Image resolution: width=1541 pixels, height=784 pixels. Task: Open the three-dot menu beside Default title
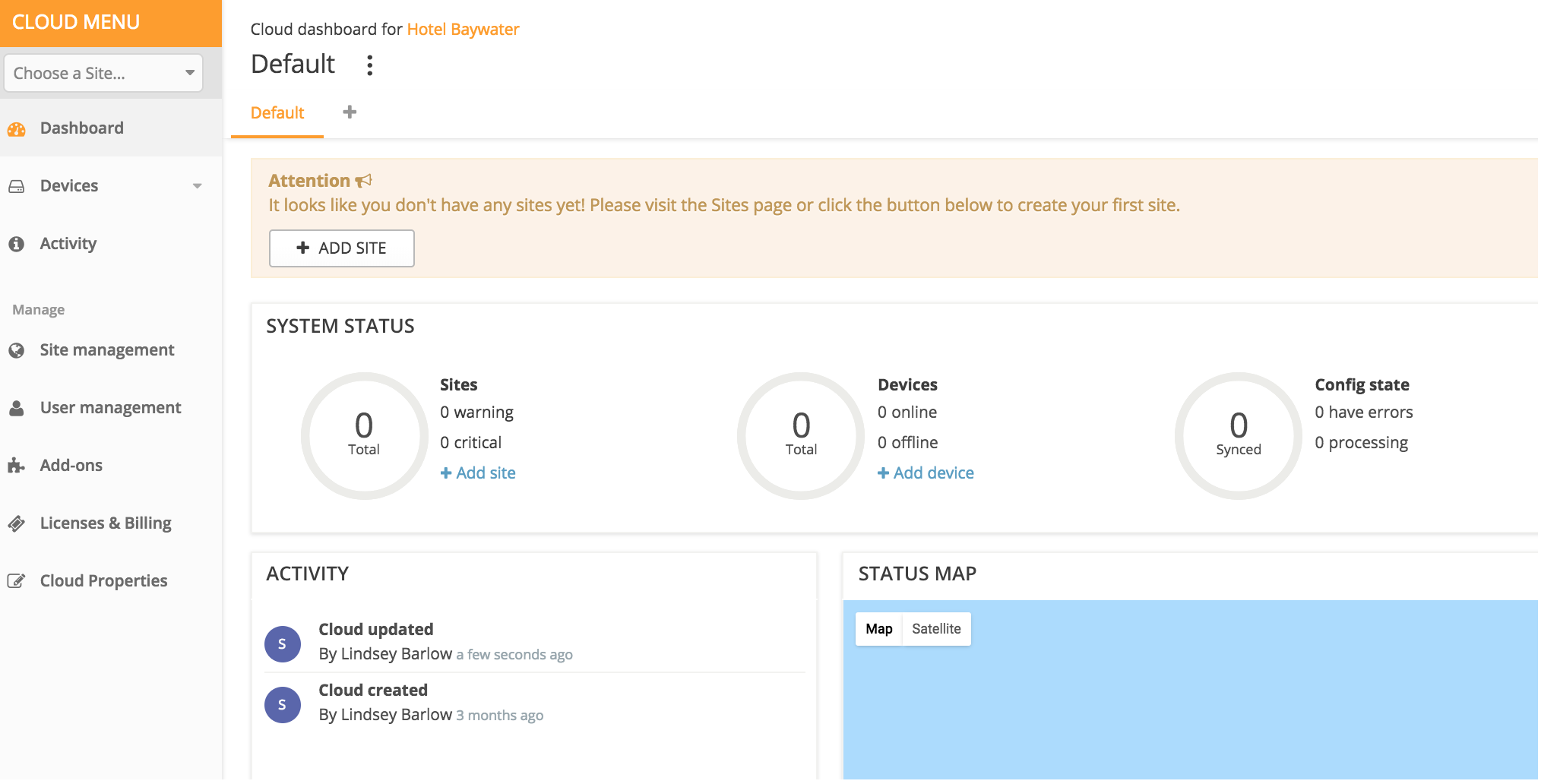click(370, 65)
